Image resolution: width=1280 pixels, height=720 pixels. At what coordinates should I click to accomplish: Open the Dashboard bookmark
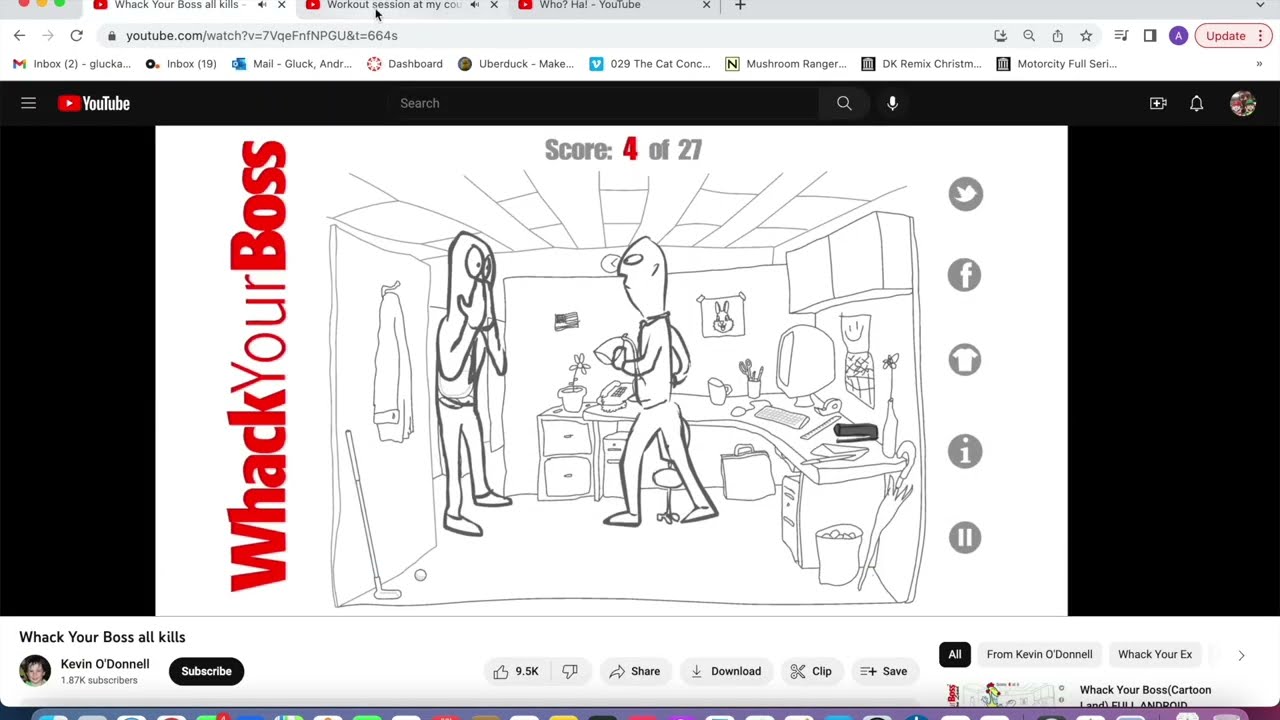tap(405, 64)
